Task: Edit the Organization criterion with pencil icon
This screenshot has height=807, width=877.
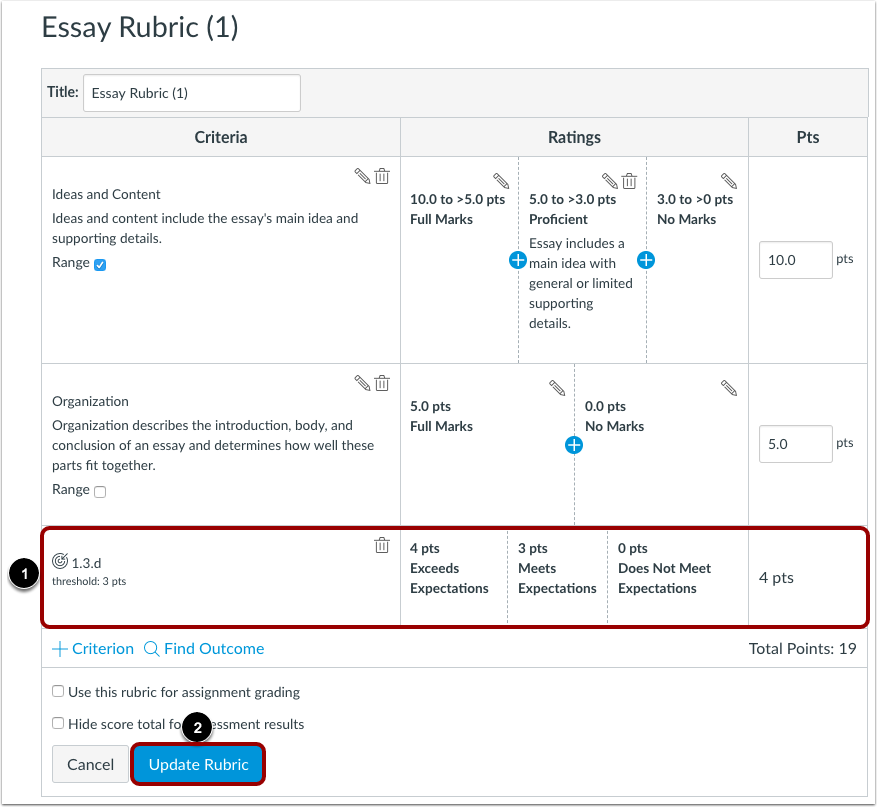Action: 362,383
